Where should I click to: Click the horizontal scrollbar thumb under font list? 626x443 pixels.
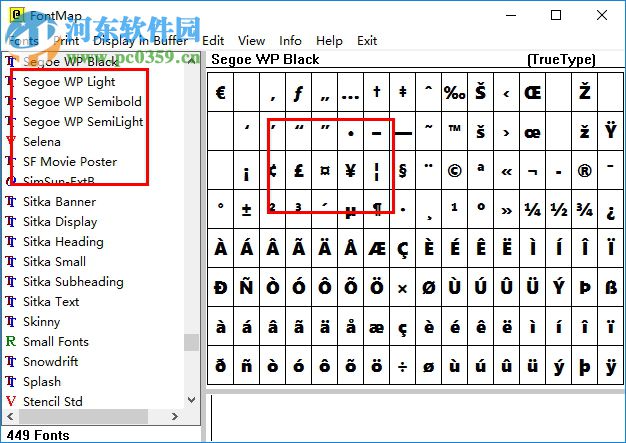[x=83, y=416]
